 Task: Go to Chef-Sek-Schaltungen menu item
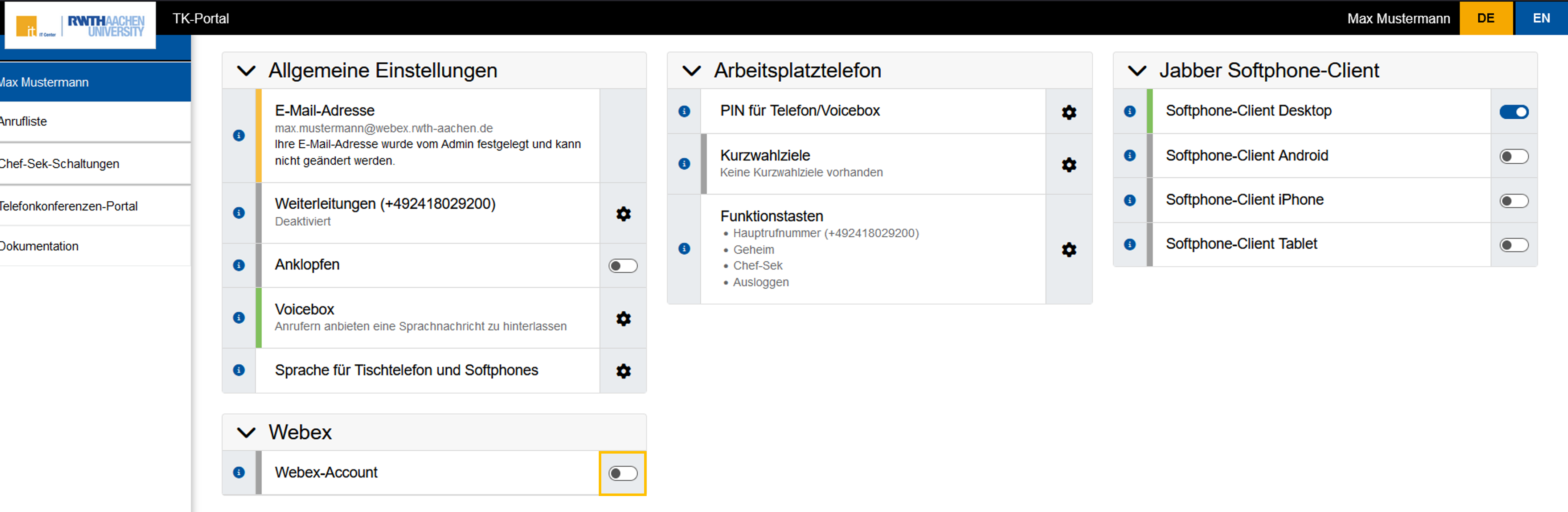tap(60, 164)
